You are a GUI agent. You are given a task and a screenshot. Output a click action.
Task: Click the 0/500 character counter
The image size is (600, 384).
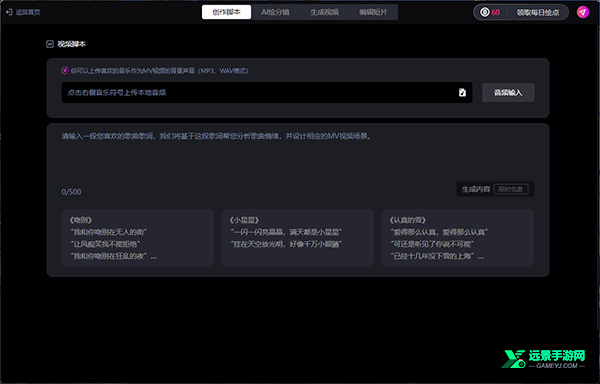pyautogui.click(x=72, y=192)
